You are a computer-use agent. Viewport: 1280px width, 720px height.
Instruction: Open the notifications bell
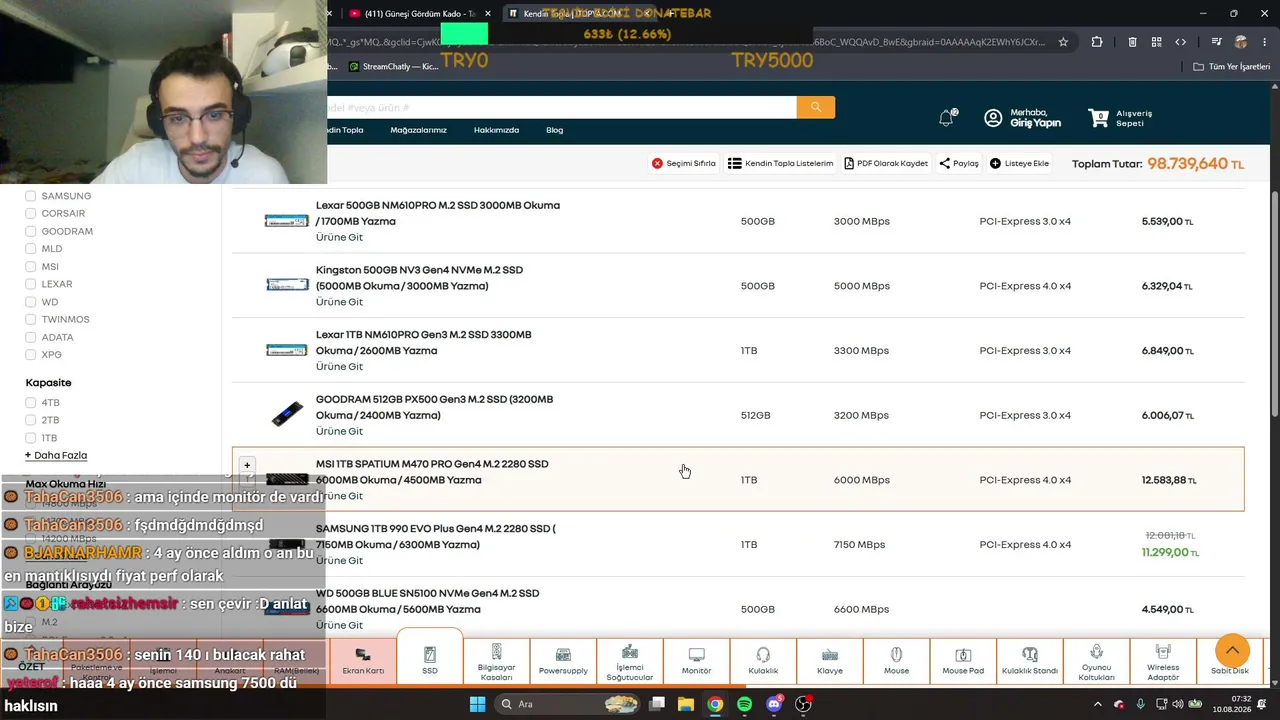[947, 118]
